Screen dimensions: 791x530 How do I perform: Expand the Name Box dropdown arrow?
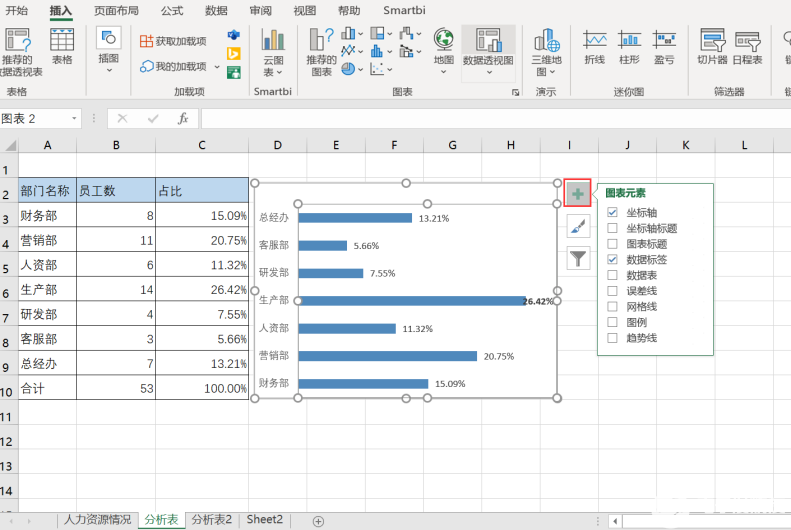(x=74, y=119)
